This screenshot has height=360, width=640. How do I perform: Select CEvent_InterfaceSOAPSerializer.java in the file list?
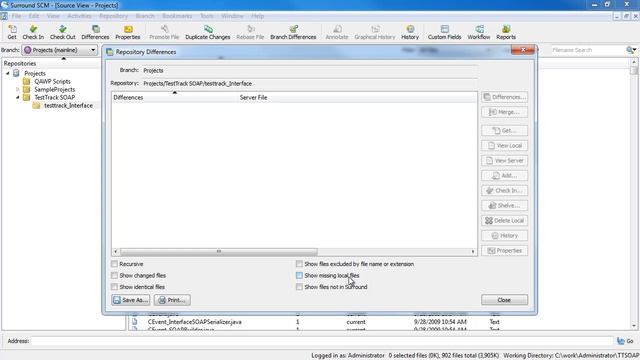[x=195, y=322]
